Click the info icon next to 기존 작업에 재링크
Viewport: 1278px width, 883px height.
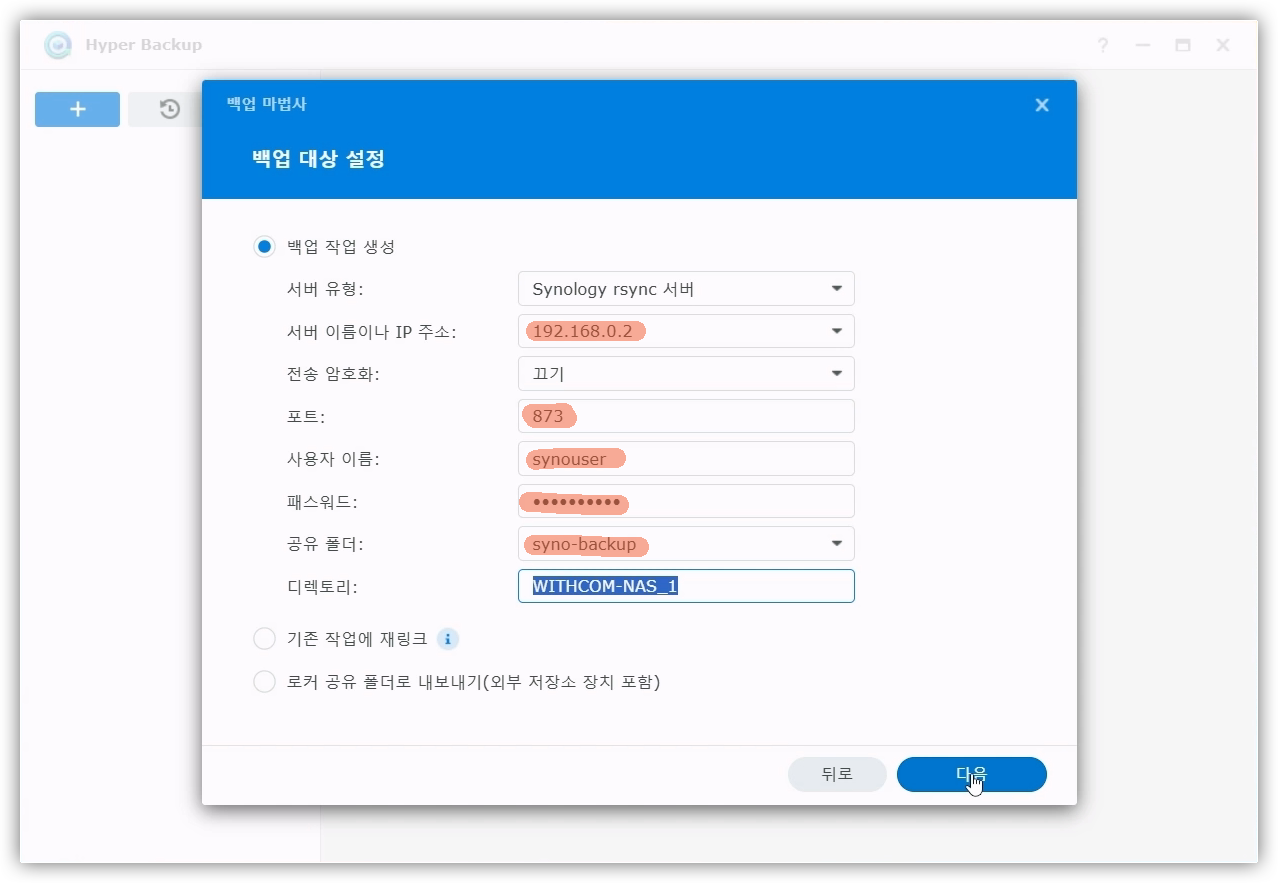click(x=448, y=639)
